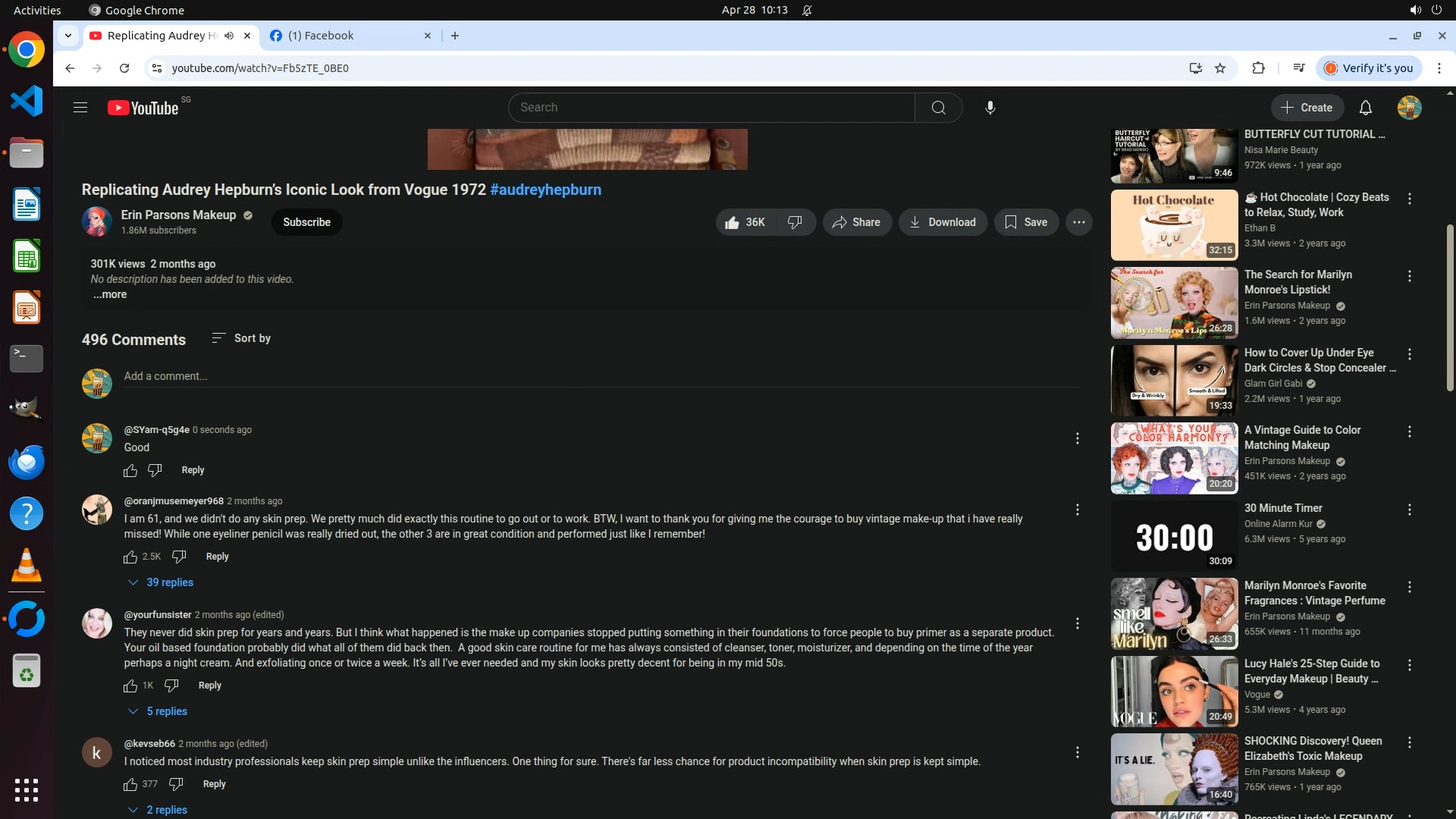1456x819 pixels.
Task: Open Chrome extensions puzzle icon
Action: pos(1258,68)
